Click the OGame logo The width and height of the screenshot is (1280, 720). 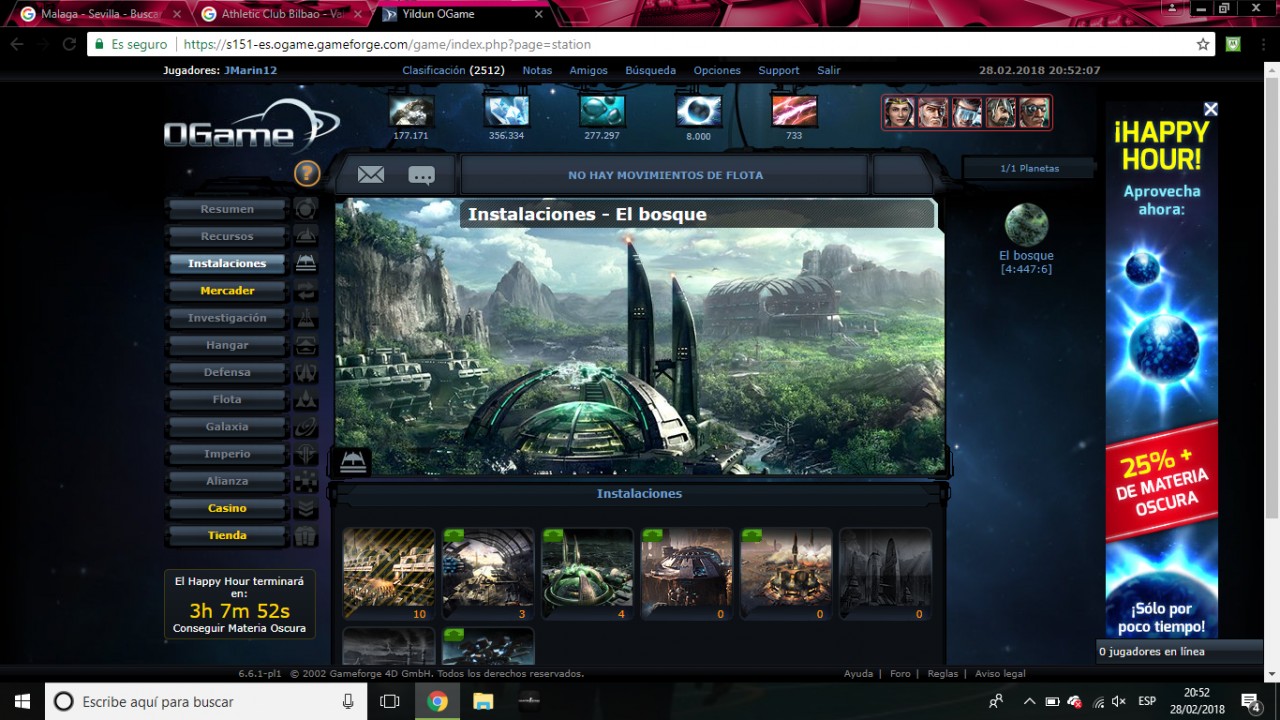click(252, 127)
